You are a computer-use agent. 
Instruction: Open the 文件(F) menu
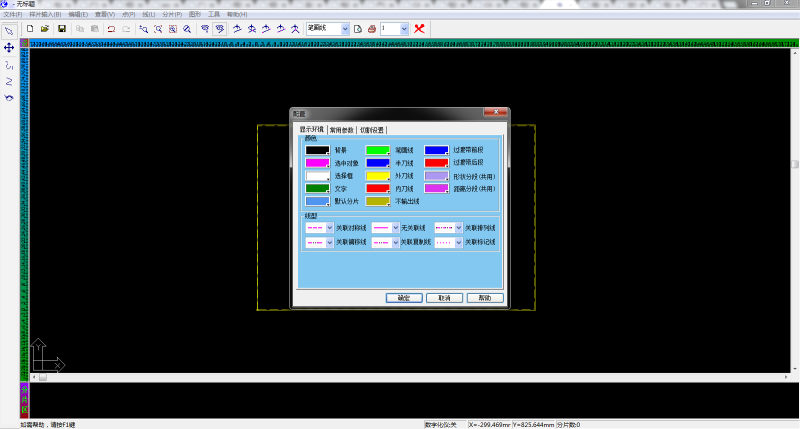point(12,15)
